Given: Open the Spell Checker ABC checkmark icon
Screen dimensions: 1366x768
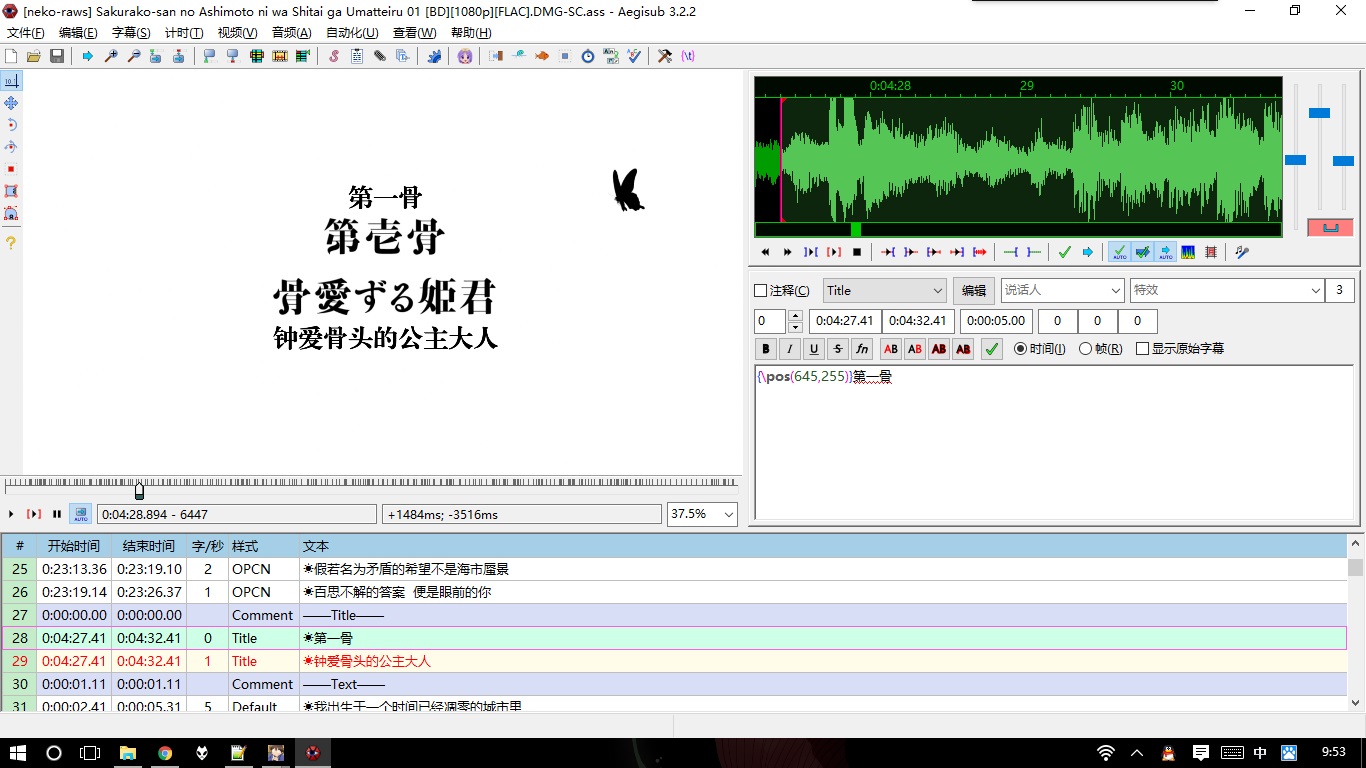Looking at the screenshot, I should tap(634, 56).
